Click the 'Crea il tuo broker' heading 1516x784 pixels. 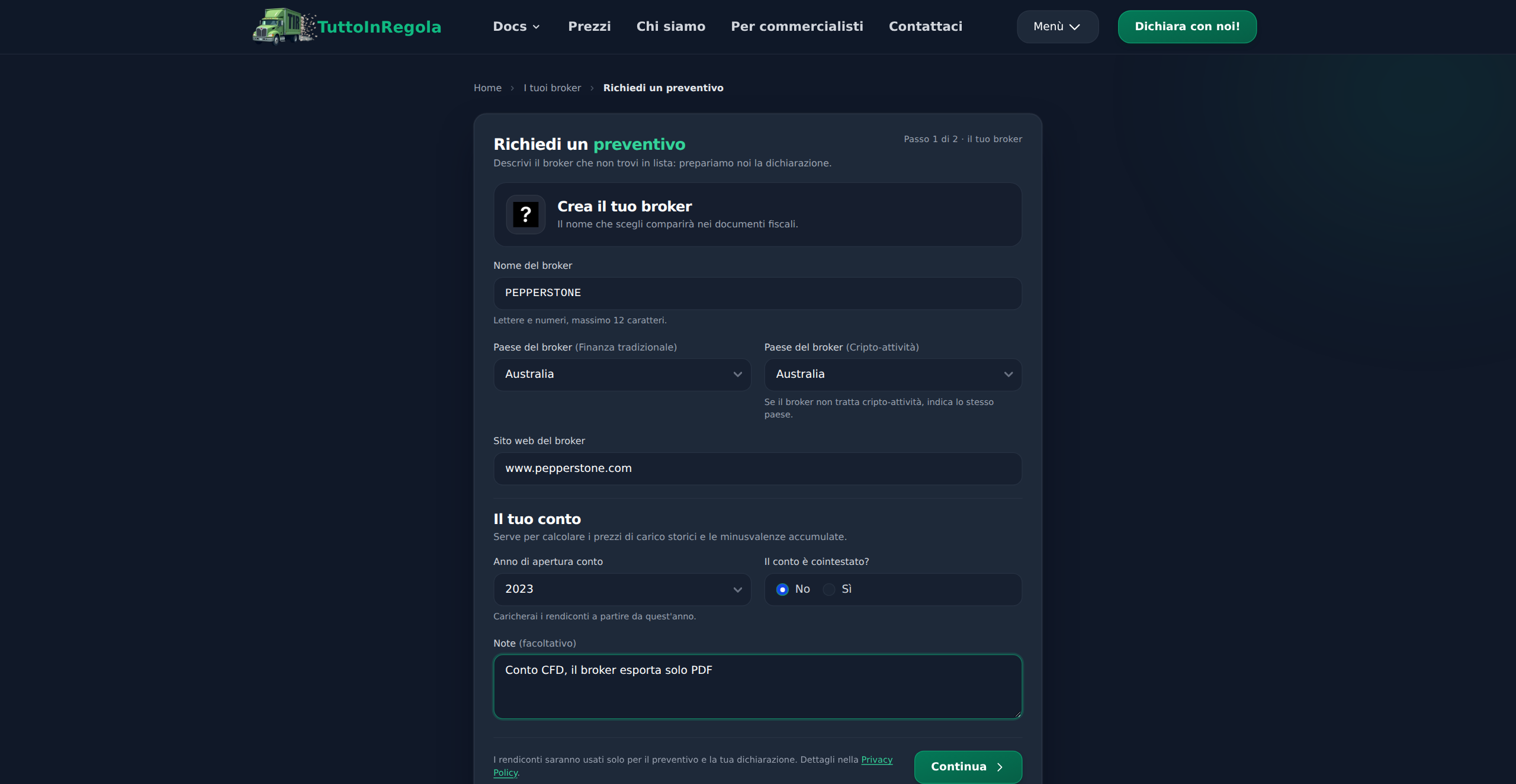click(x=625, y=206)
